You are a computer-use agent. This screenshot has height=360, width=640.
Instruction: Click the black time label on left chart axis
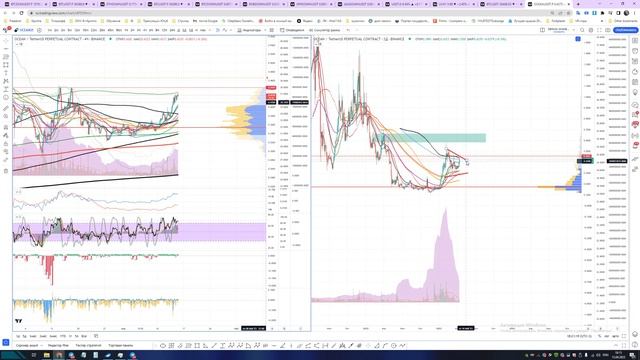coord(253,328)
